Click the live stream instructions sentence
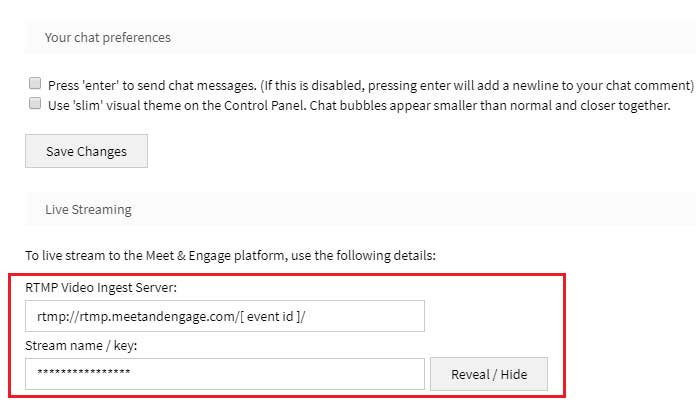Viewport: 696px width, 402px height. tap(230, 256)
